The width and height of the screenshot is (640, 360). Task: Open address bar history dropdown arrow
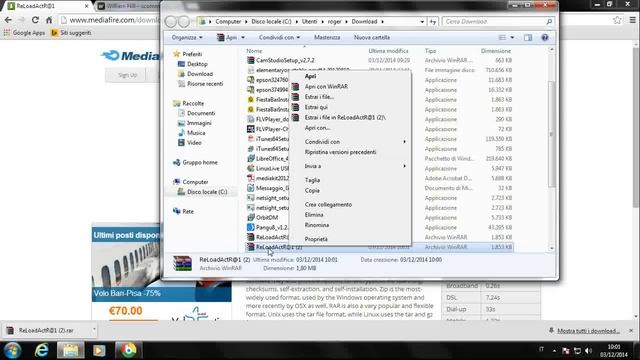click(422, 22)
